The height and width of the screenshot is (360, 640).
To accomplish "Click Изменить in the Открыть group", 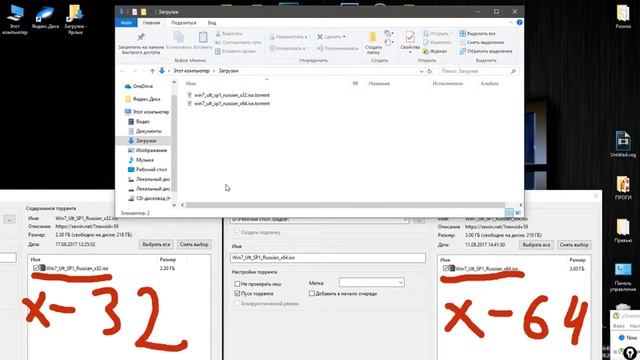I will click(437, 42).
